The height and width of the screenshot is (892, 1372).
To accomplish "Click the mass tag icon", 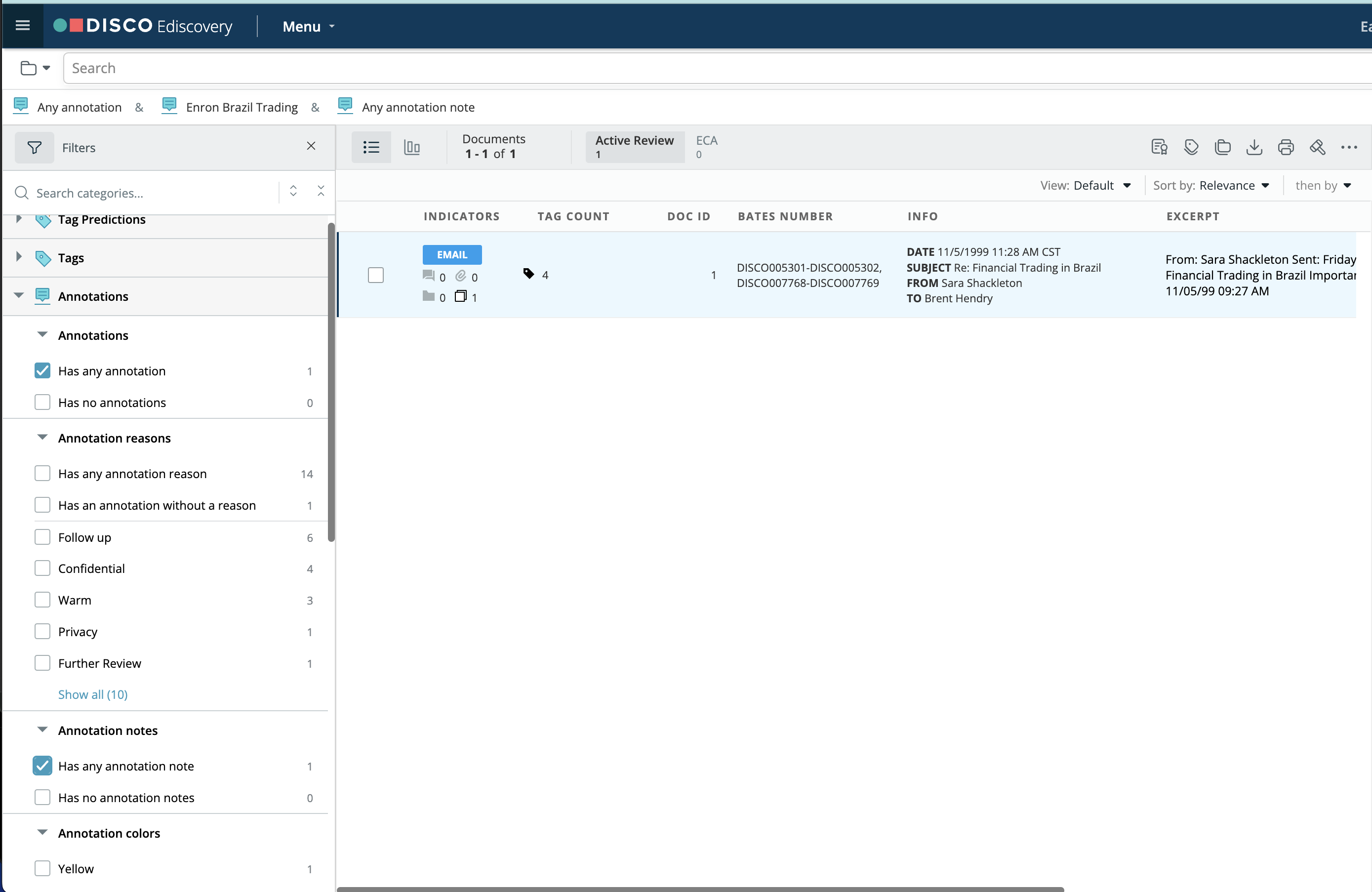I will 1191,147.
